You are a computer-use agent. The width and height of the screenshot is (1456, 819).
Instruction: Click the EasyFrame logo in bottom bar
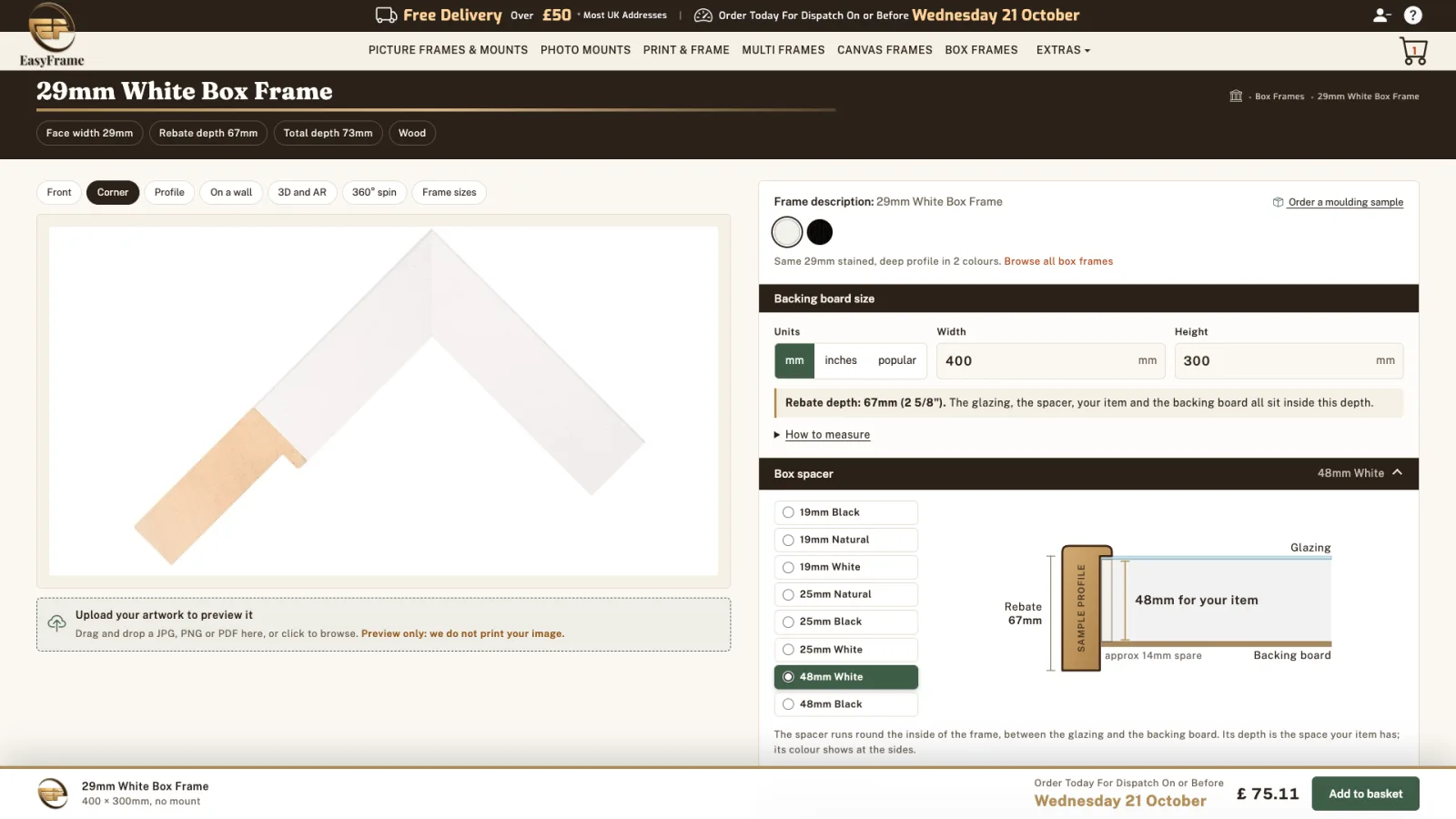pyautogui.click(x=53, y=794)
